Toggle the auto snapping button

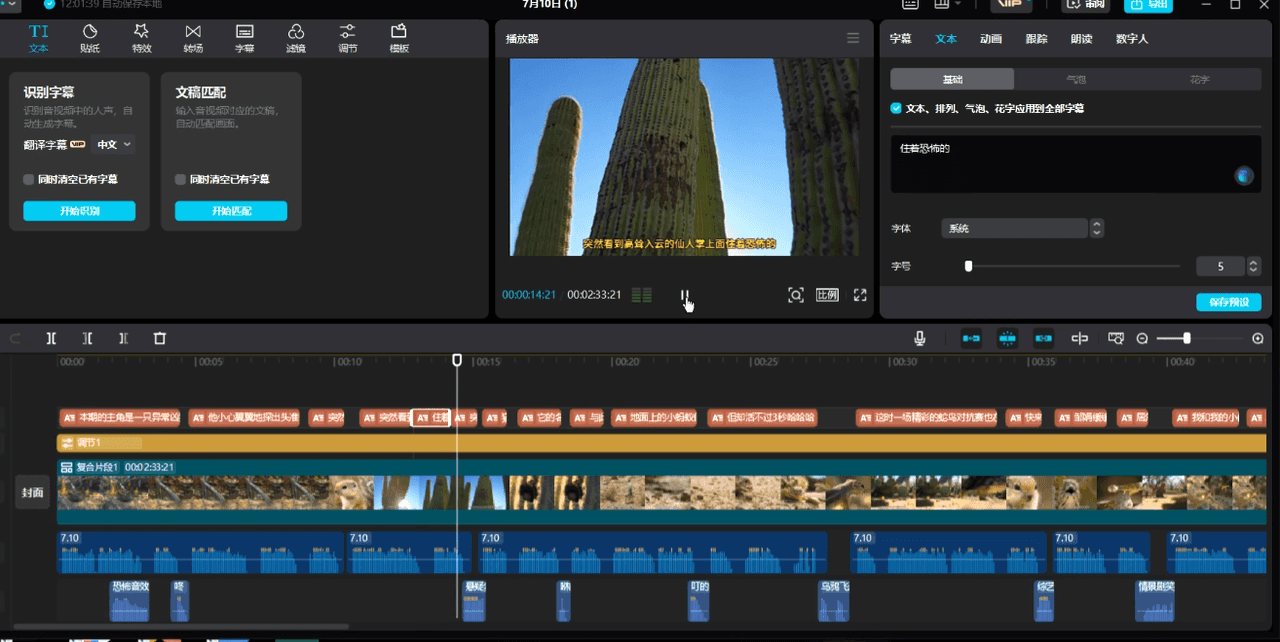click(x=1007, y=339)
